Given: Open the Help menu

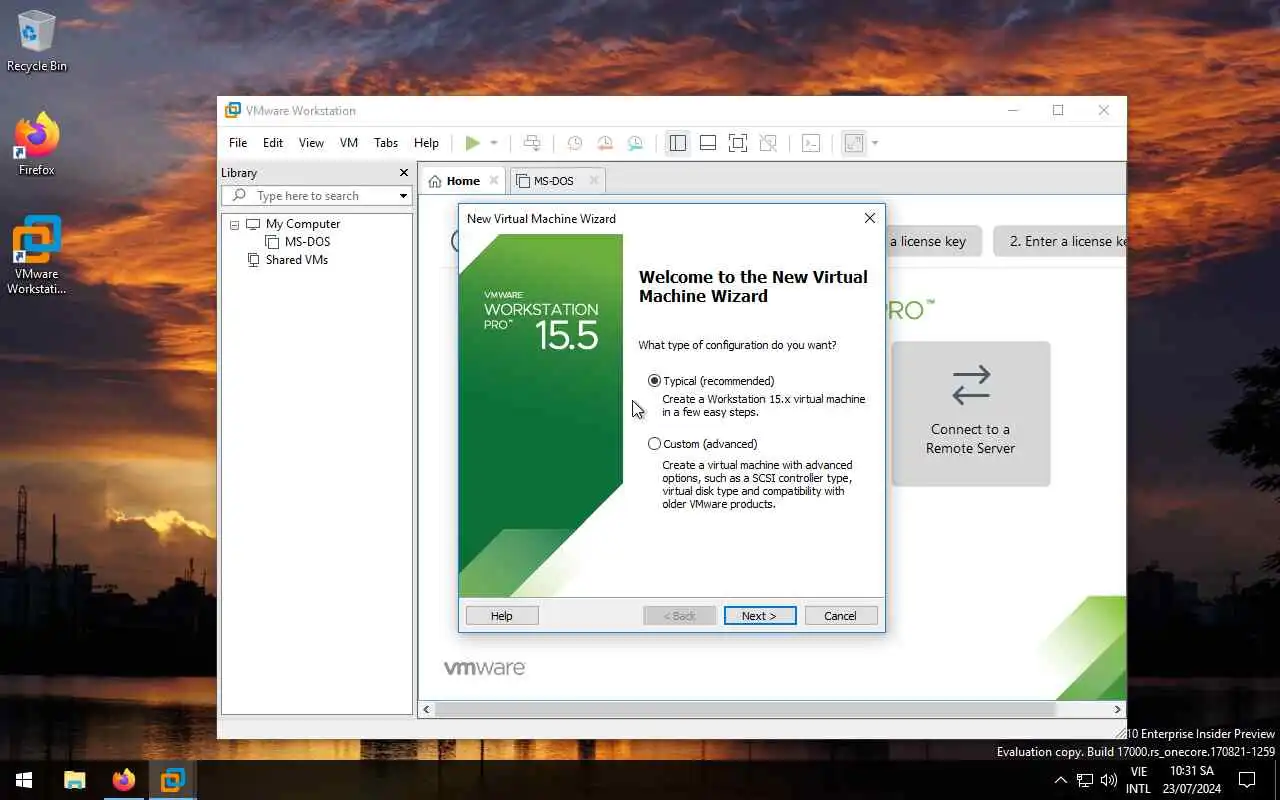Looking at the screenshot, I should point(426,143).
